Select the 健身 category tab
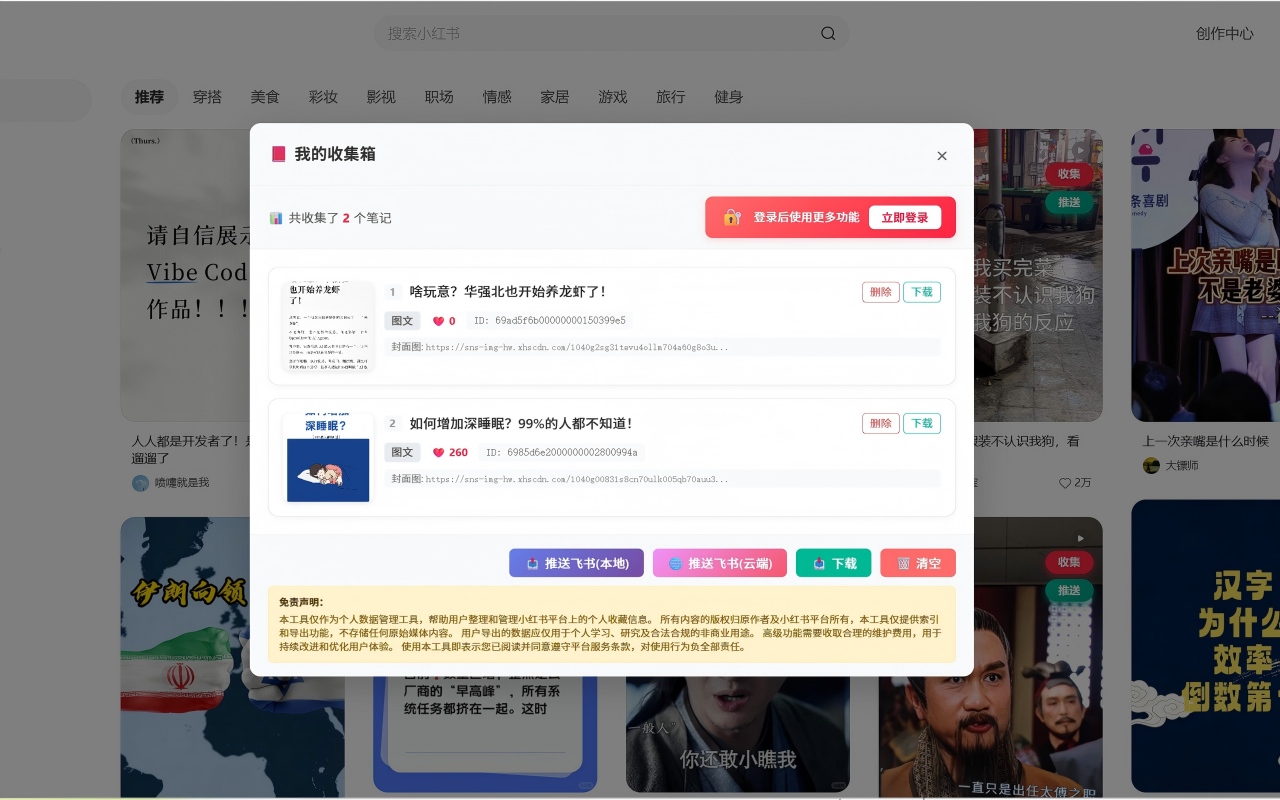1280x800 pixels. (x=729, y=97)
